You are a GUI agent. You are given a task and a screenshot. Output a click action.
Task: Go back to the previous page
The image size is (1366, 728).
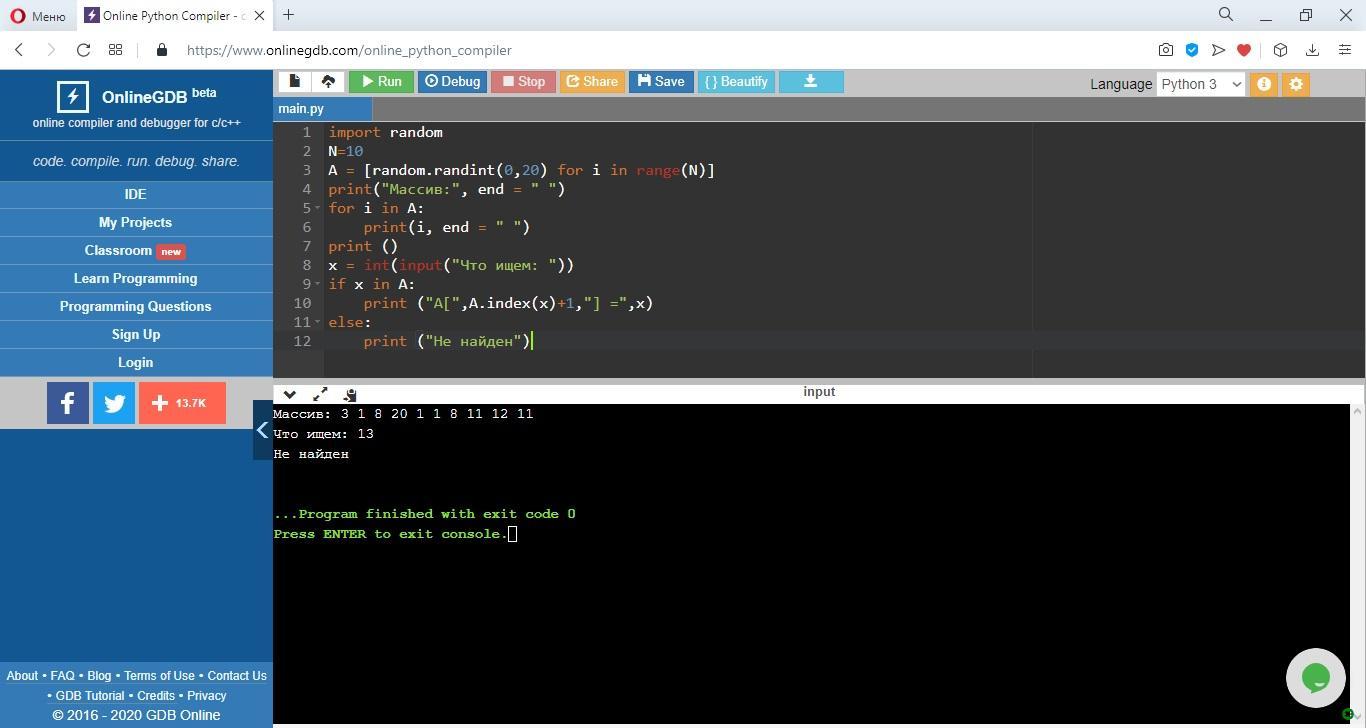click(19, 50)
